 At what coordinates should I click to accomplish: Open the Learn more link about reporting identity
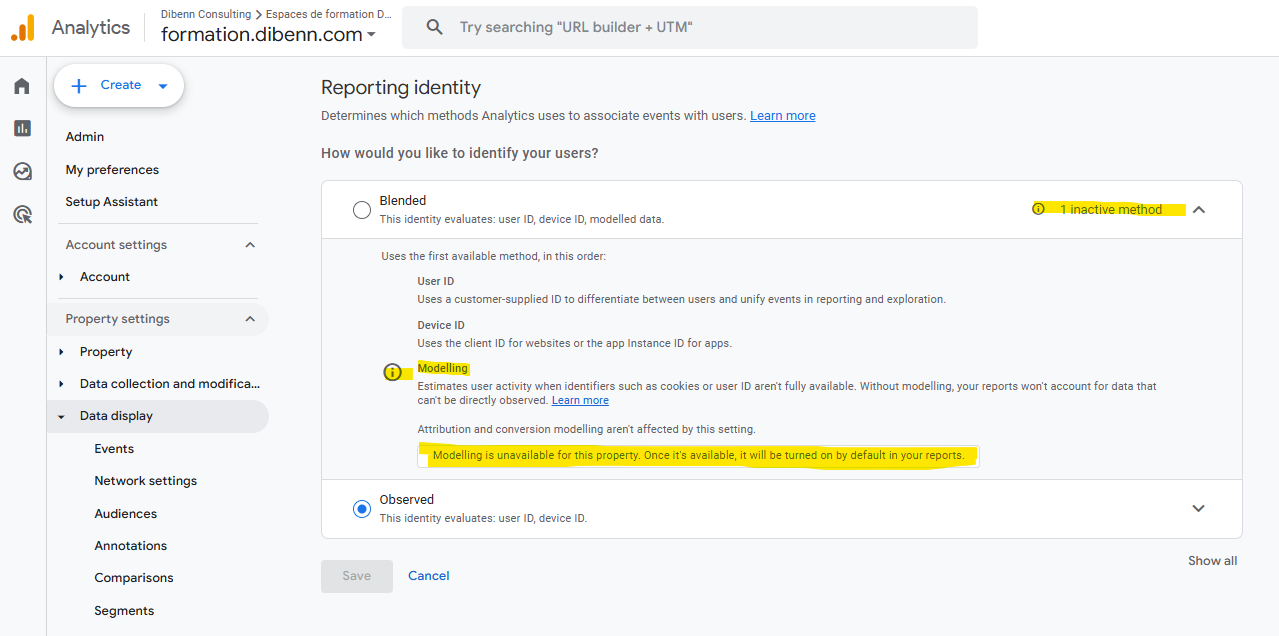[782, 115]
